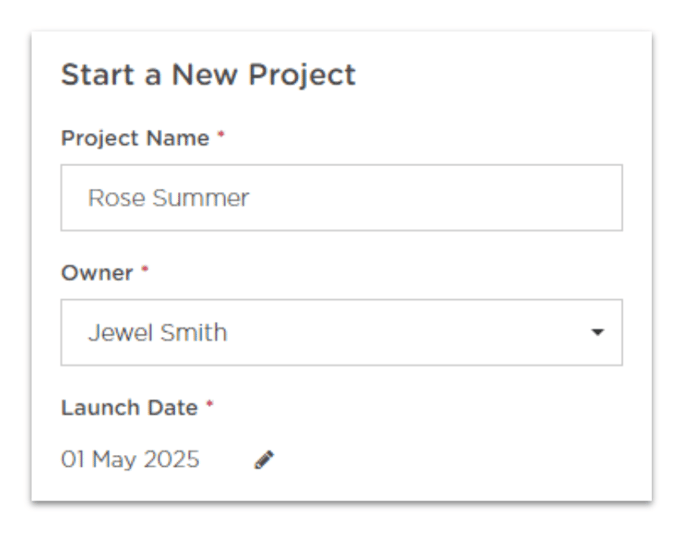
Task: Click the Launch Date label
Action: click(x=129, y=408)
